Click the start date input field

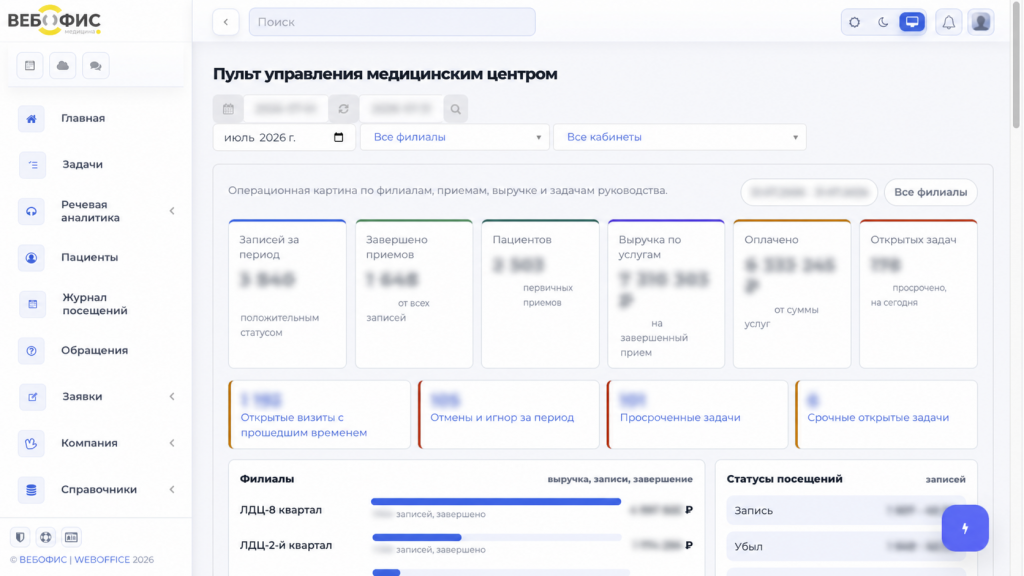pyautogui.click(x=285, y=109)
